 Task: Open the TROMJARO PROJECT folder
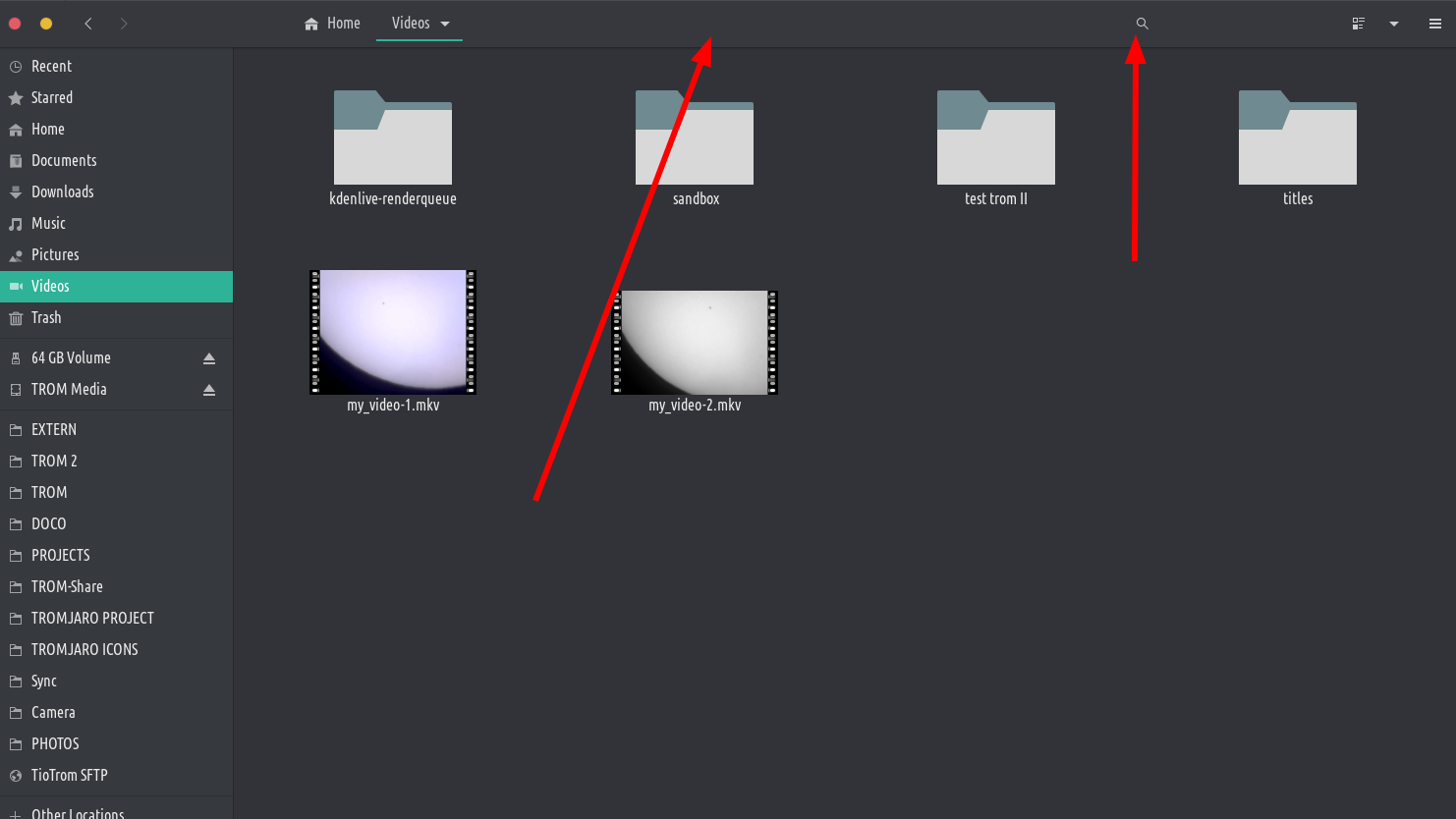(92, 618)
